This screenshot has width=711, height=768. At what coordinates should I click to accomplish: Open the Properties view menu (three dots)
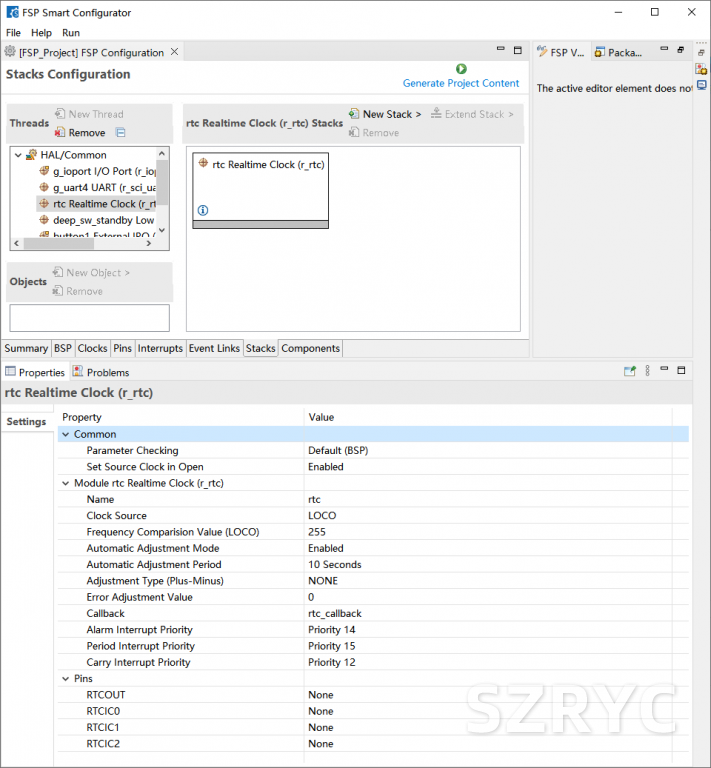(647, 371)
